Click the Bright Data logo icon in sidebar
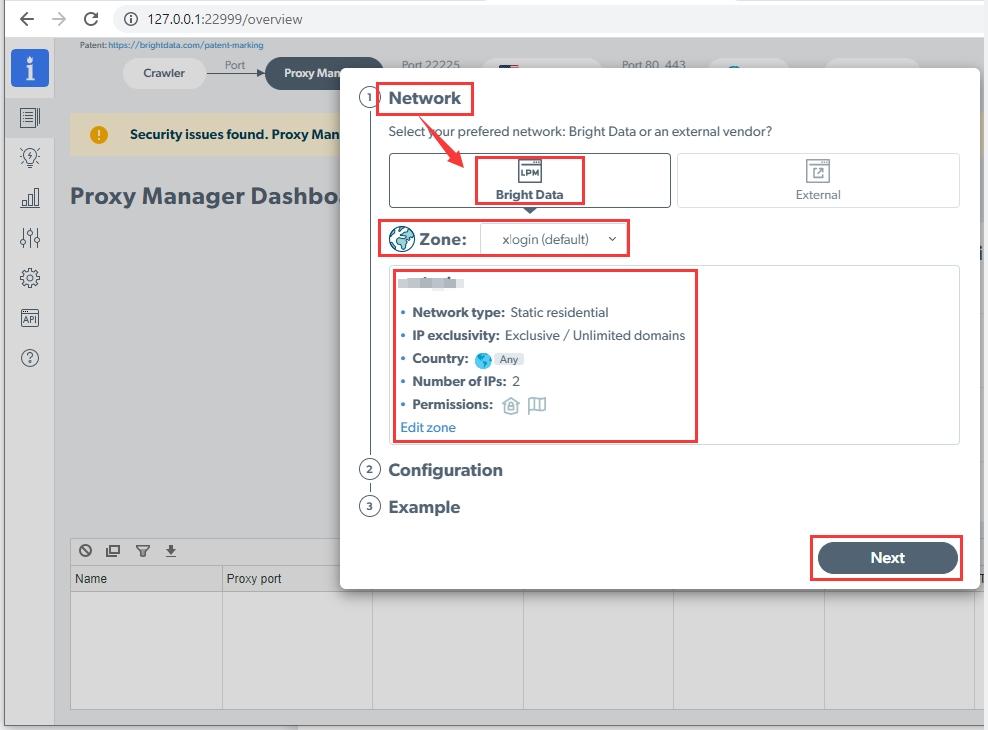 click(x=30, y=68)
